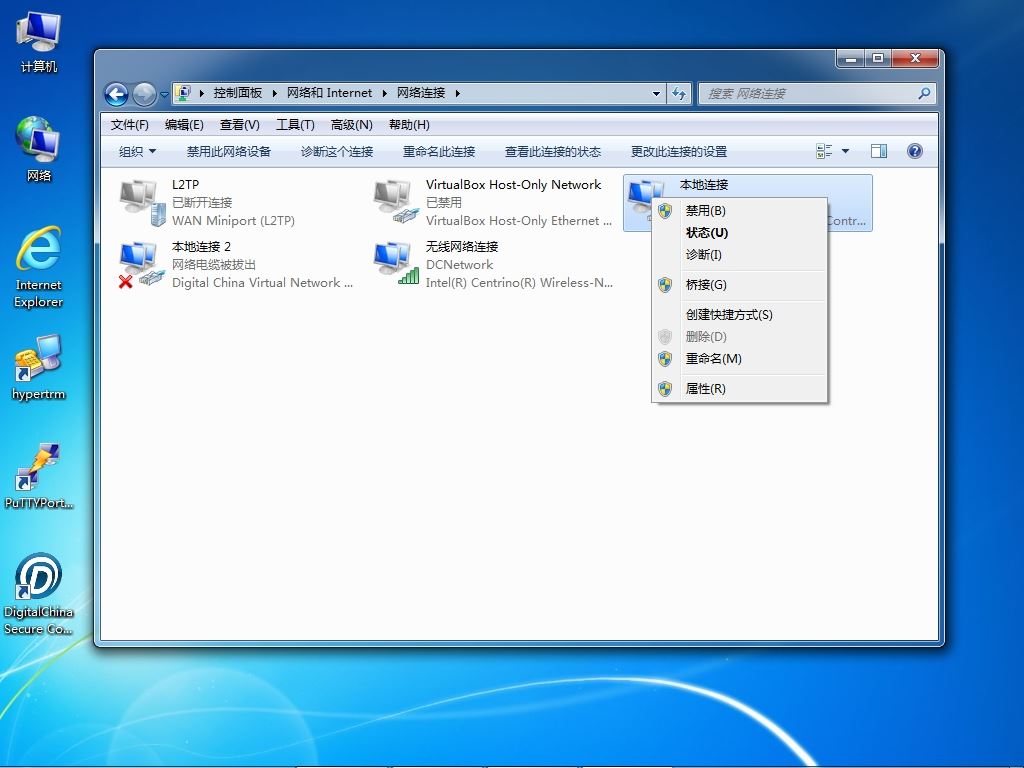The image size is (1024, 768).
Task: Open the 网络 desktop icon
Action: tap(39, 149)
